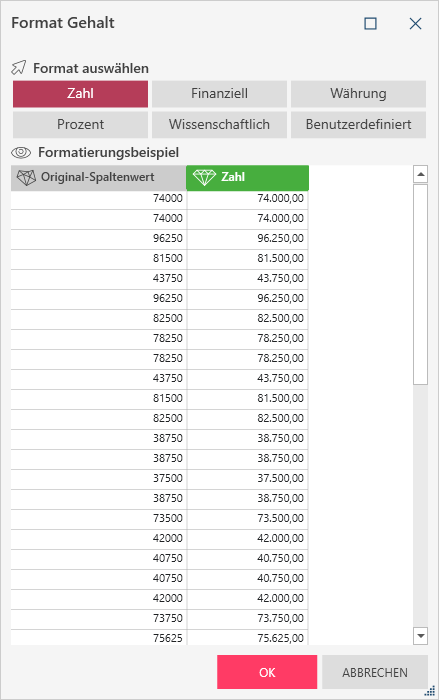Click the diamond icon in green Zahl header
Screen dimensions: 439x700
pos(205,178)
